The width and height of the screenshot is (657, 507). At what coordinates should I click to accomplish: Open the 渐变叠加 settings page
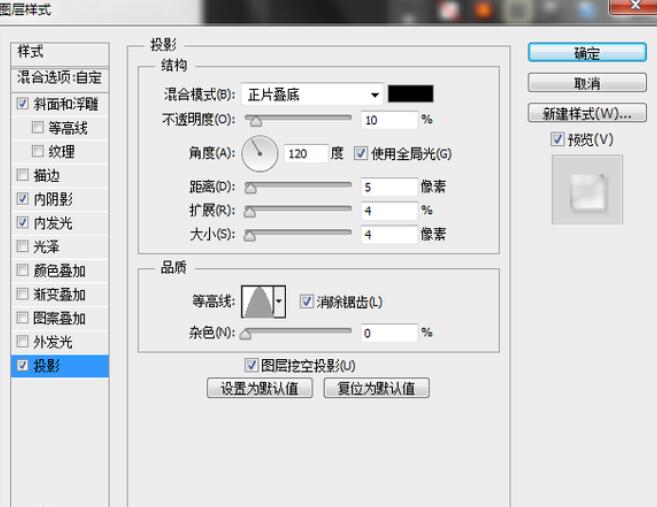(59, 295)
